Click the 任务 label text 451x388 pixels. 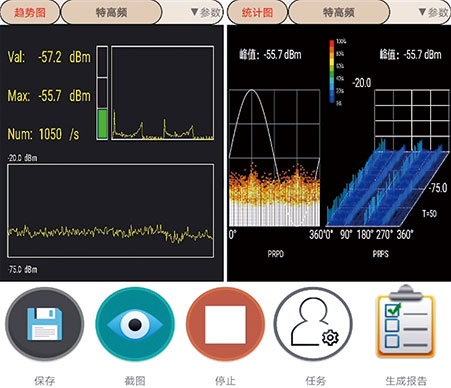(x=315, y=381)
